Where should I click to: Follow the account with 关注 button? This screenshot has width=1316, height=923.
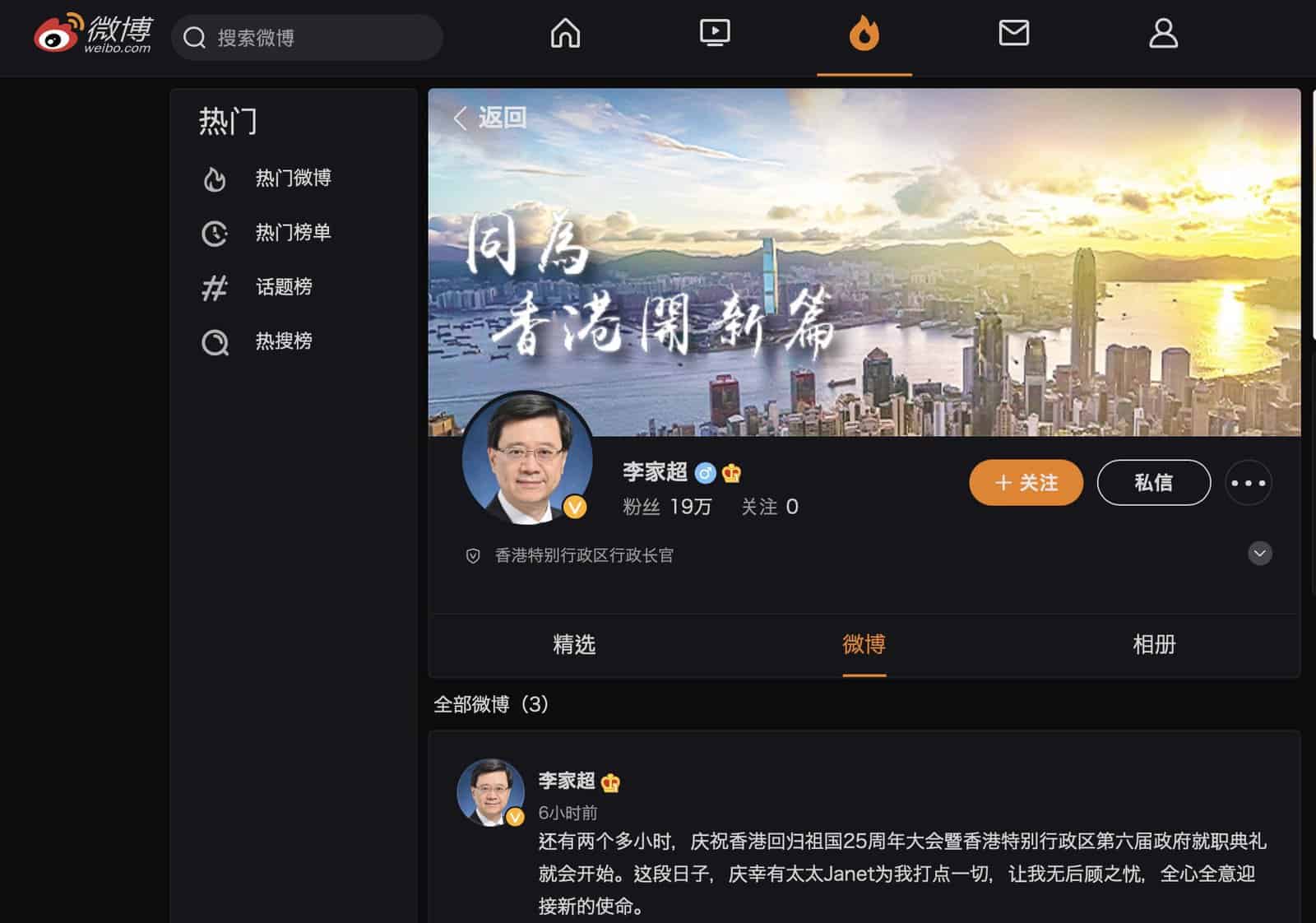(x=1026, y=483)
